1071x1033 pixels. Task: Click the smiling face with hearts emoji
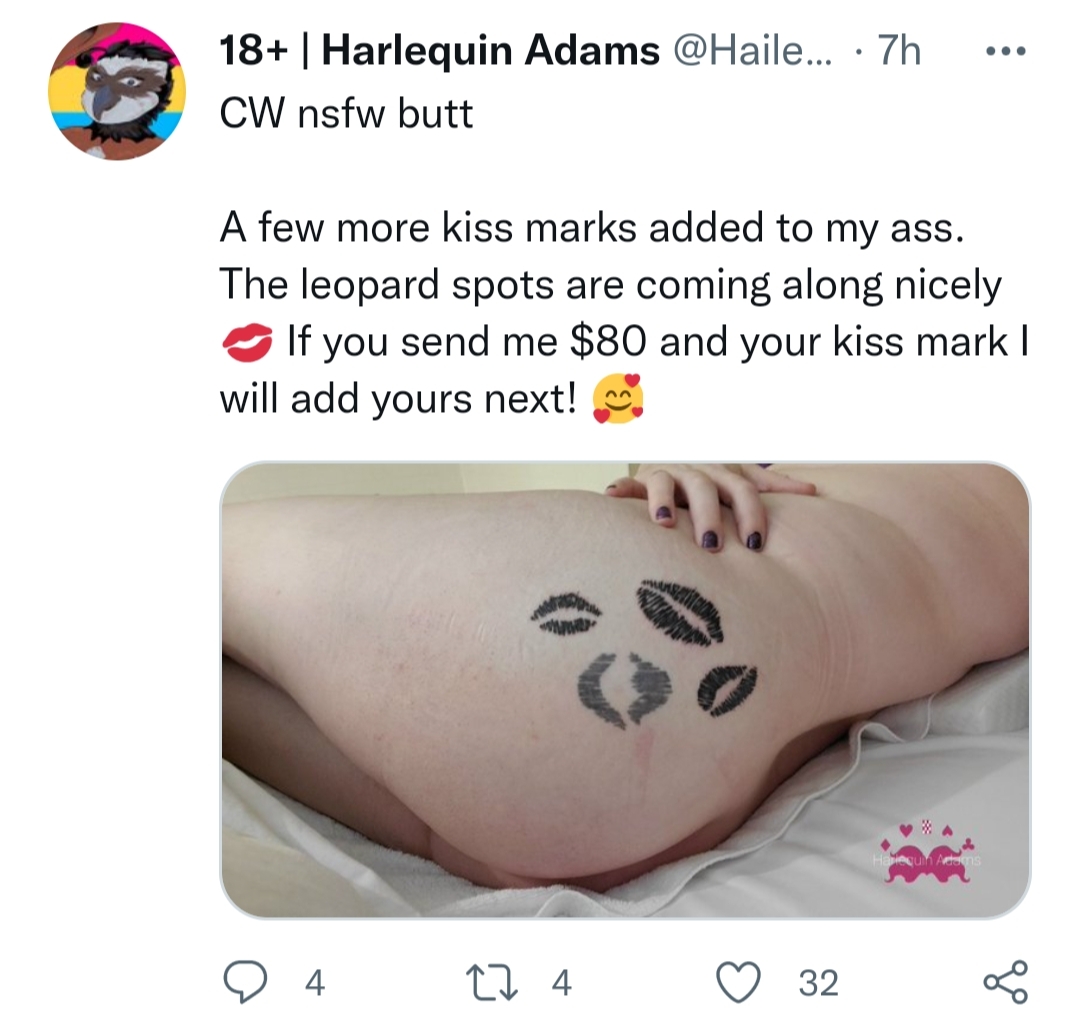click(618, 399)
